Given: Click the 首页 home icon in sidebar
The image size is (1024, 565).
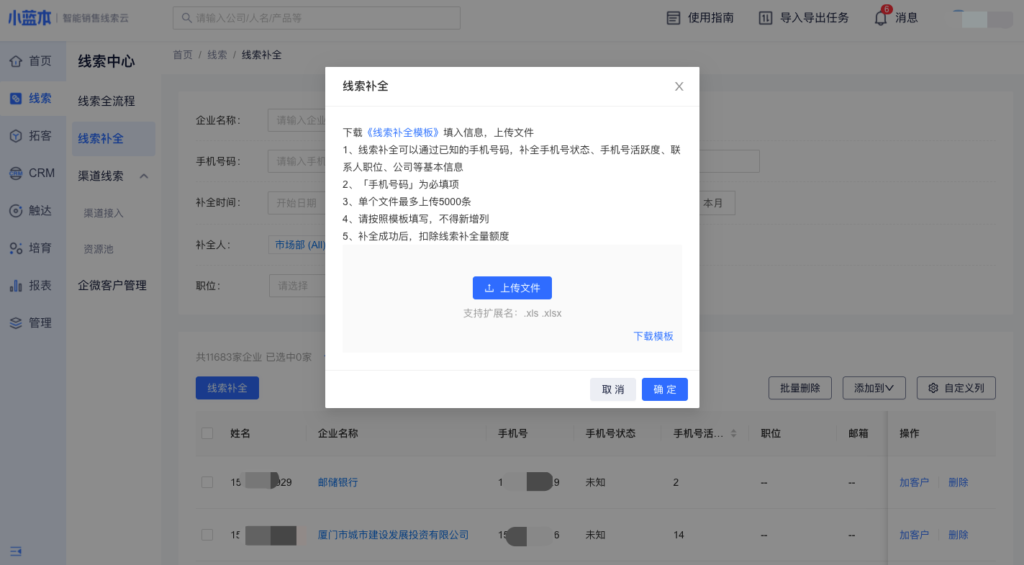Looking at the screenshot, I should [16, 61].
